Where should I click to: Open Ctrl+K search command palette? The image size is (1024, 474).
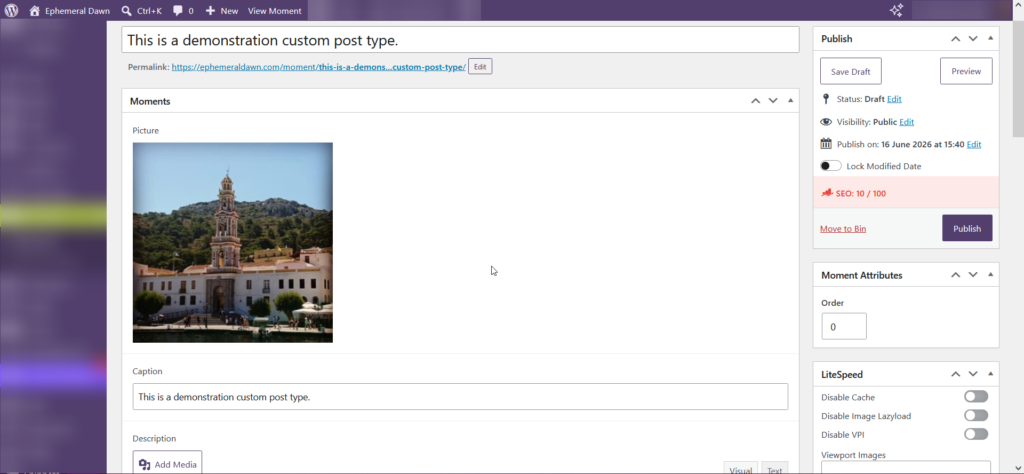pyautogui.click(x=141, y=10)
